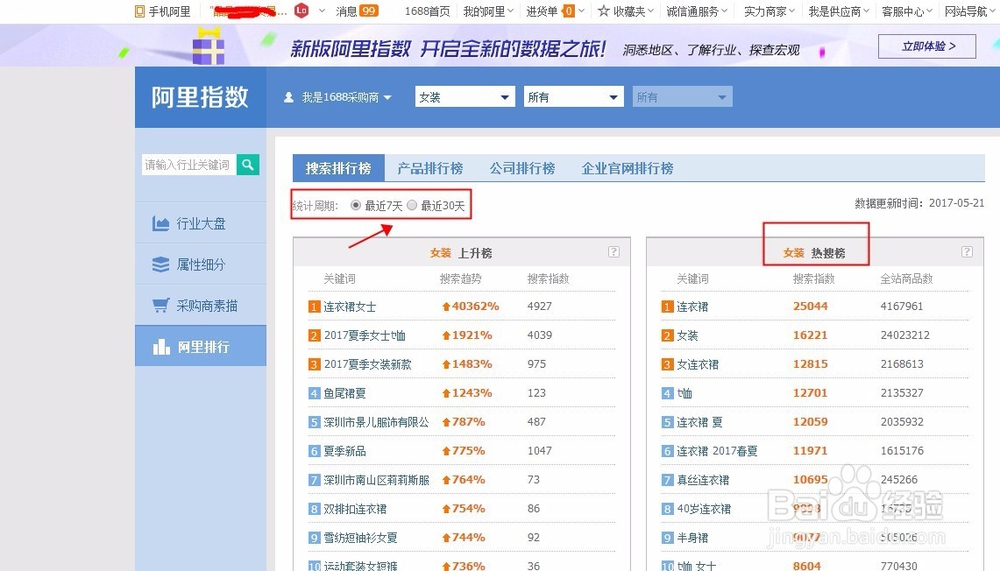Viewport: 1000px width, 571px height.
Task: Open 行业大盘 sidebar menu item
Action: (x=200, y=223)
